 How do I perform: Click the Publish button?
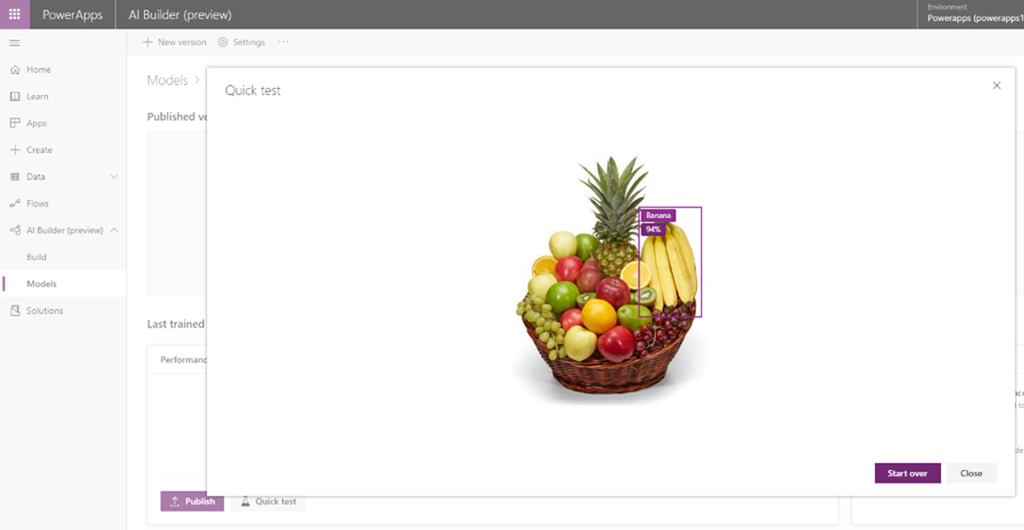(x=192, y=501)
